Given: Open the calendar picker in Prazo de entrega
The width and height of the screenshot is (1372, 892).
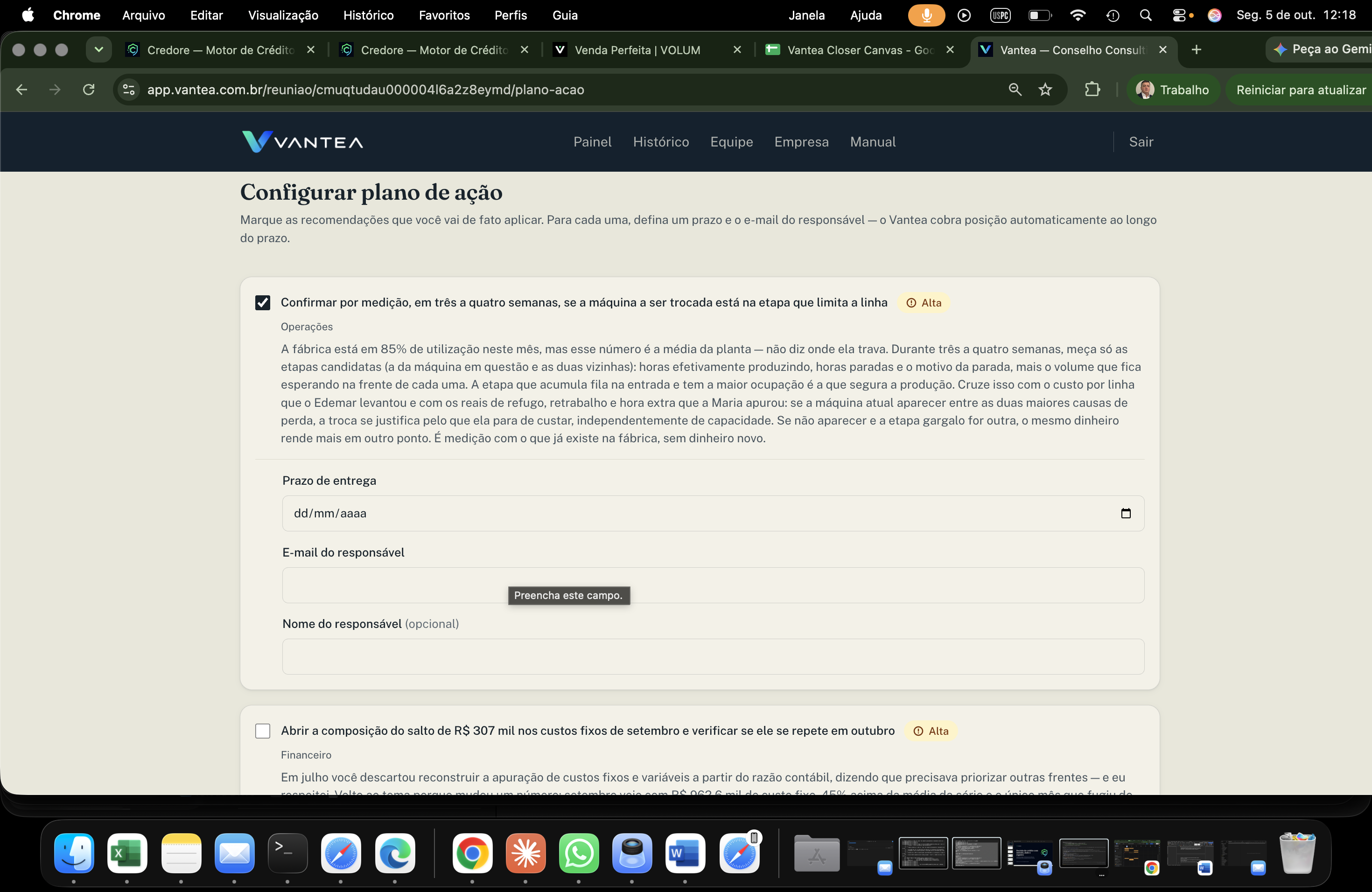Looking at the screenshot, I should point(1125,513).
